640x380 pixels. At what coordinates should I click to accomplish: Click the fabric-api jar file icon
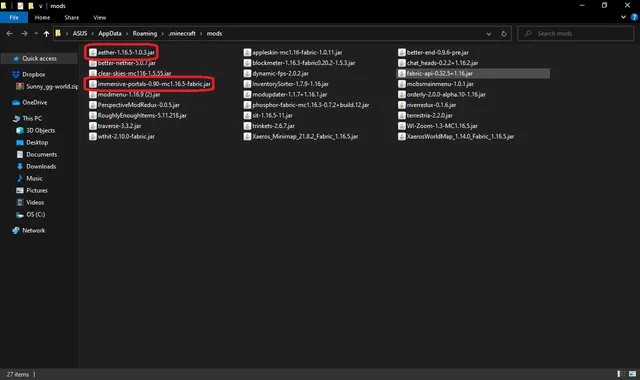(402, 73)
